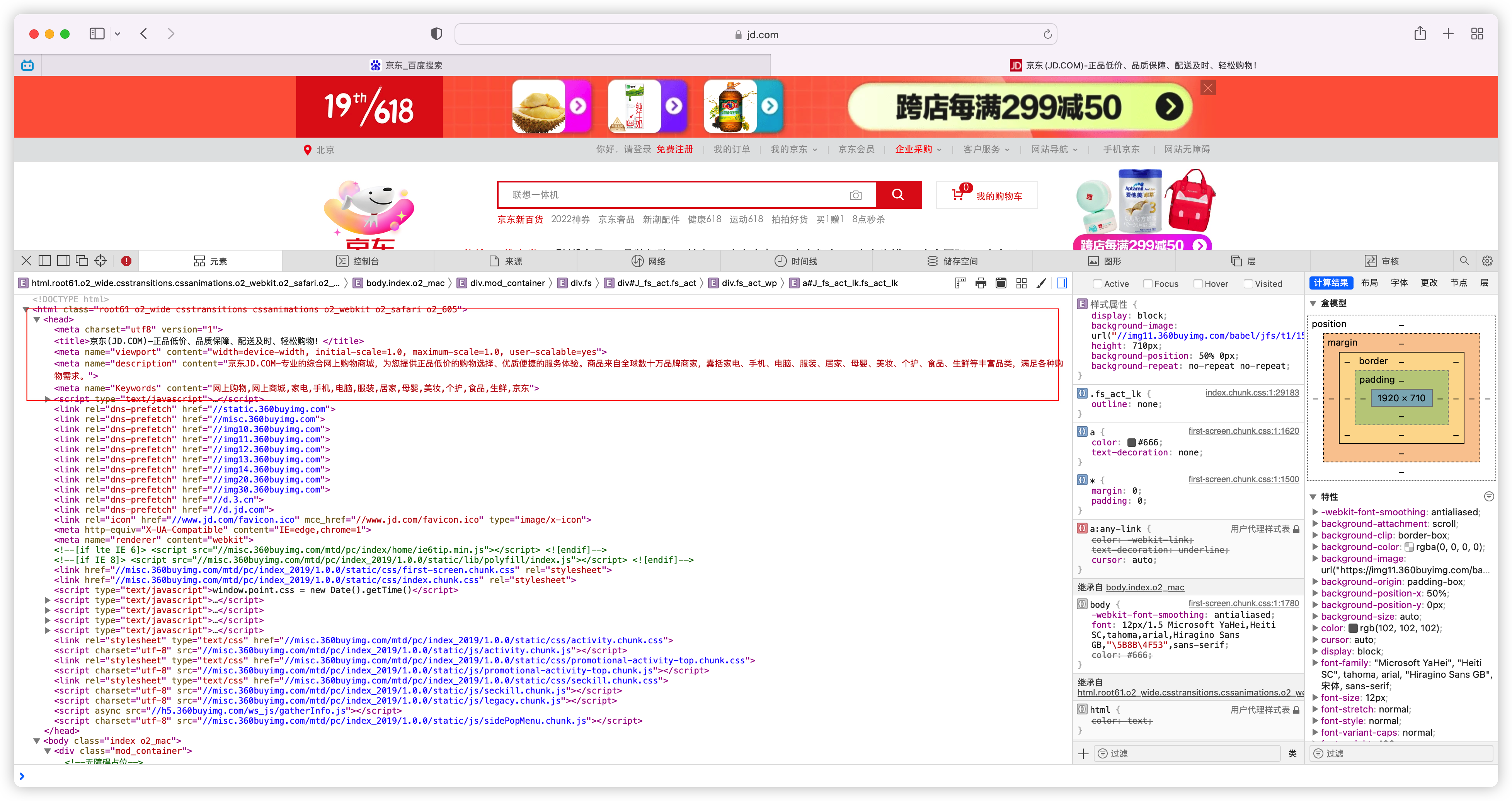Viewport: 1512px width, 801px height.
Task: Select the 字体 font sidebar tab
Action: point(1399,283)
